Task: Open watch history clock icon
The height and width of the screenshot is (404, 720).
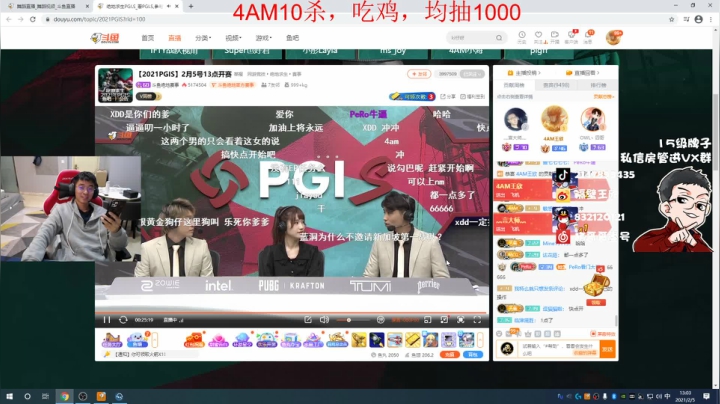Action: [522, 37]
